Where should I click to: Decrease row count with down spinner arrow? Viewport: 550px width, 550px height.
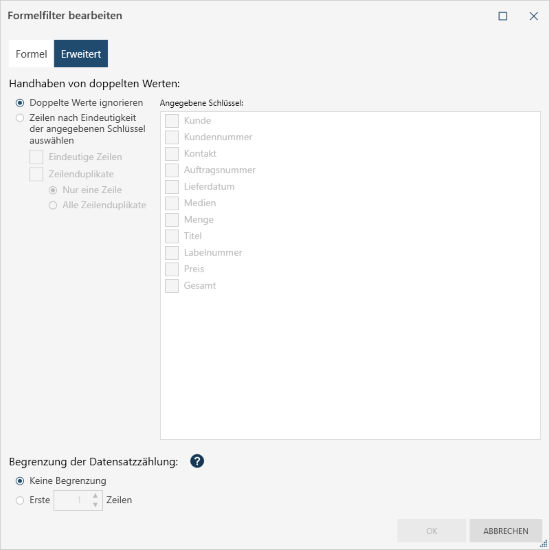coord(95,505)
